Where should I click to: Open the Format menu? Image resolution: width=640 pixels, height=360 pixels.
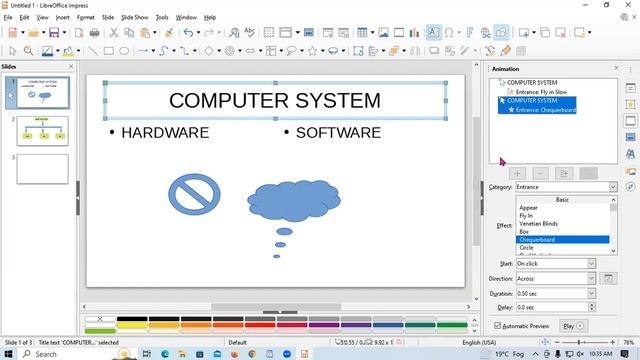pyautogui.click(x=85, y=18)
